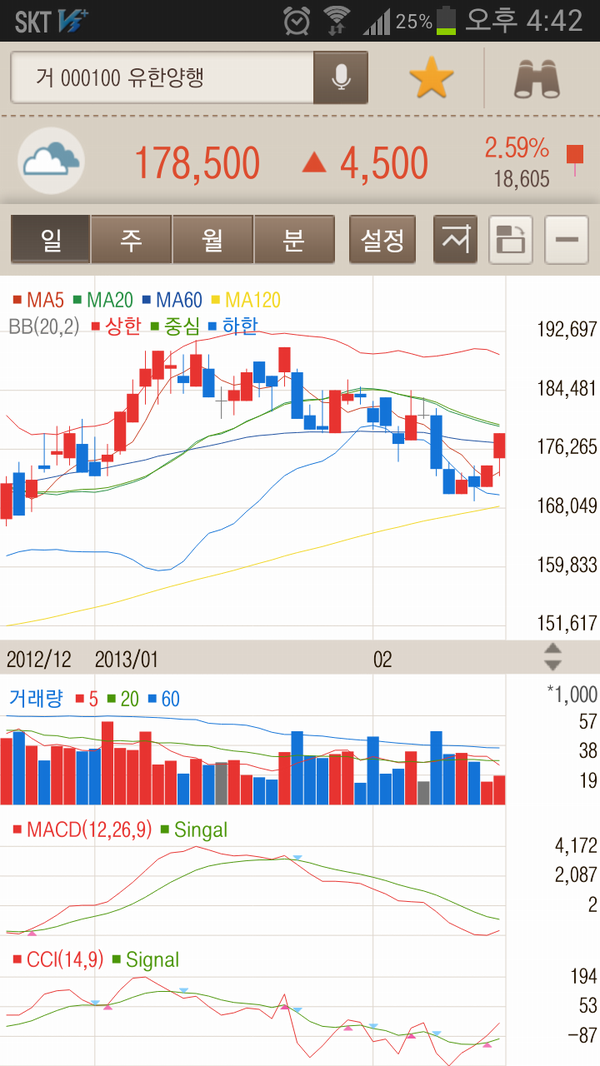This screenshot has height=1066, width=600.
Task: Tap the 2013/01 date axis label
Action: point(126,659)
